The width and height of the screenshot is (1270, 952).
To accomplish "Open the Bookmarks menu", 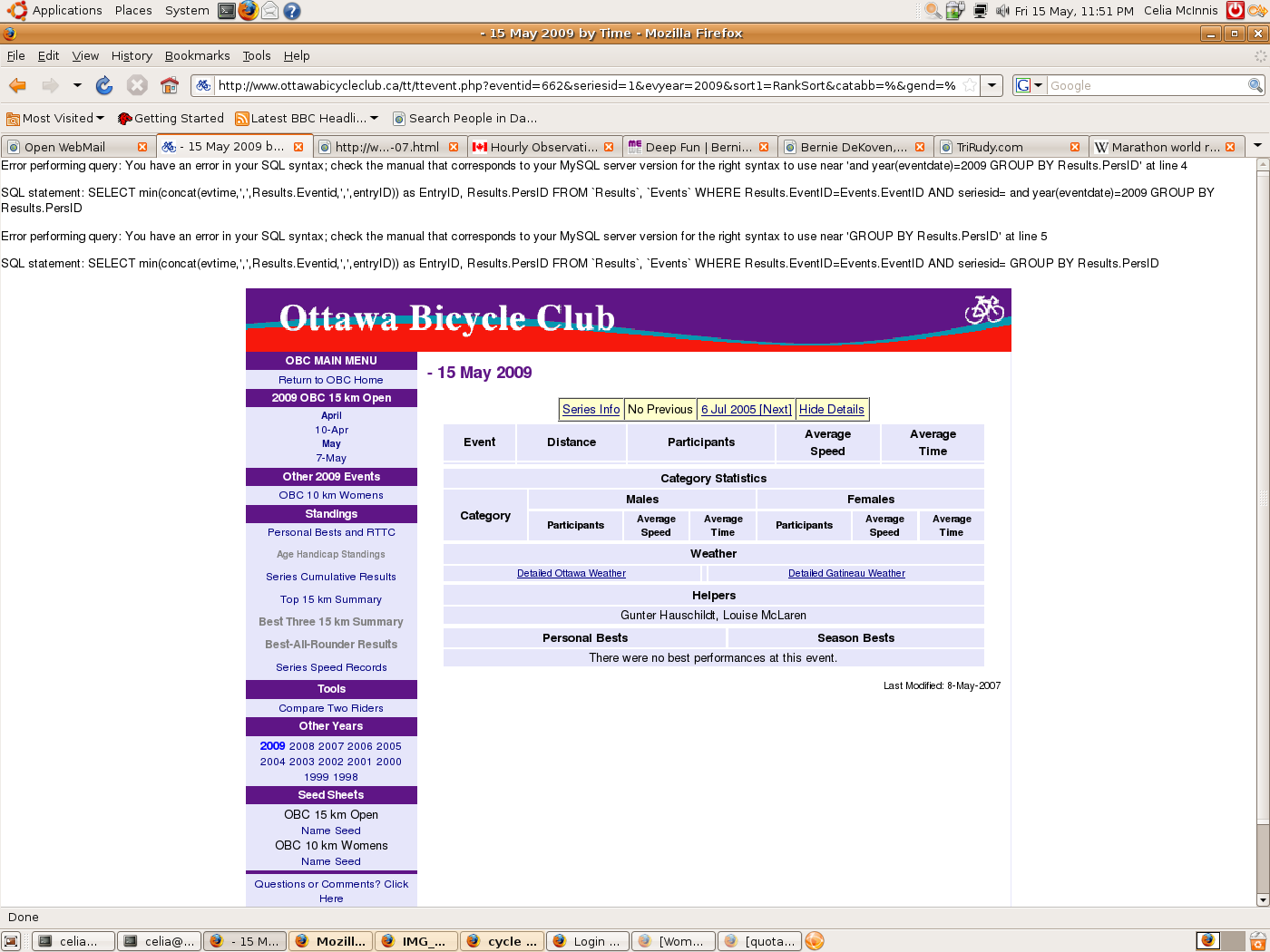I will coord(197,55).
